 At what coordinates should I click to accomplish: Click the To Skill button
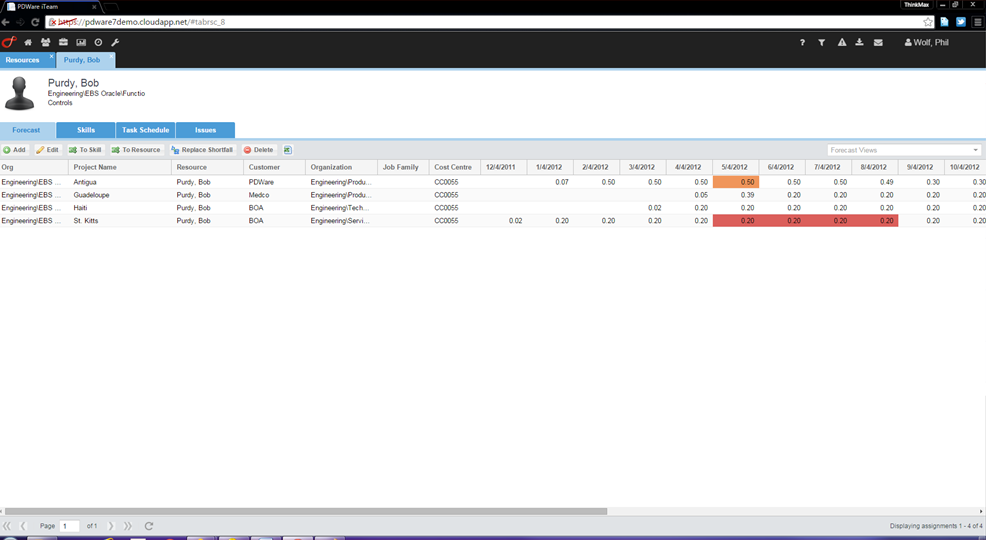pyautogui.click(x=85, y=150)
